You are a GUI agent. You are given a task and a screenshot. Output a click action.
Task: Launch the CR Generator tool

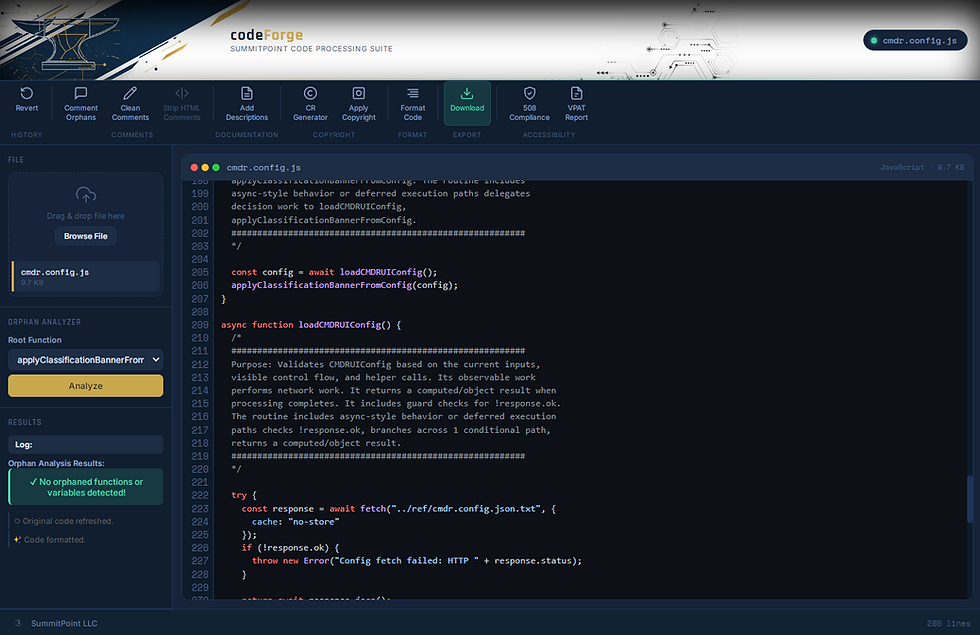[310, 103]
